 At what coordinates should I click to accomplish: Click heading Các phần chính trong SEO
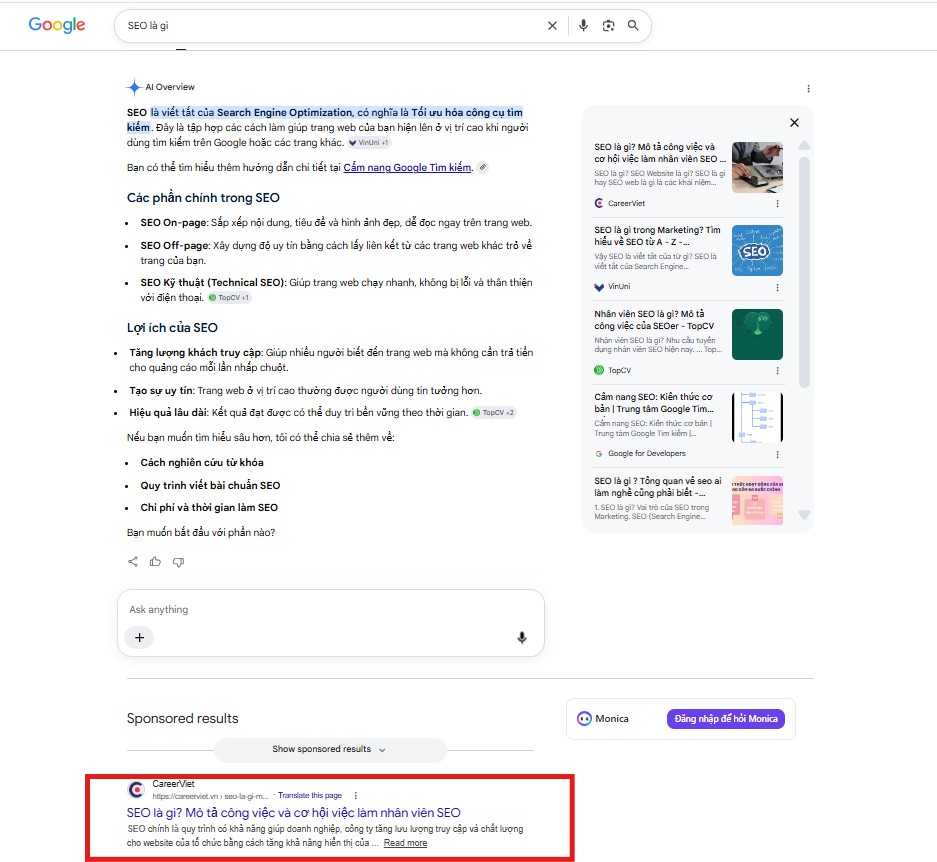click(203, 198)
